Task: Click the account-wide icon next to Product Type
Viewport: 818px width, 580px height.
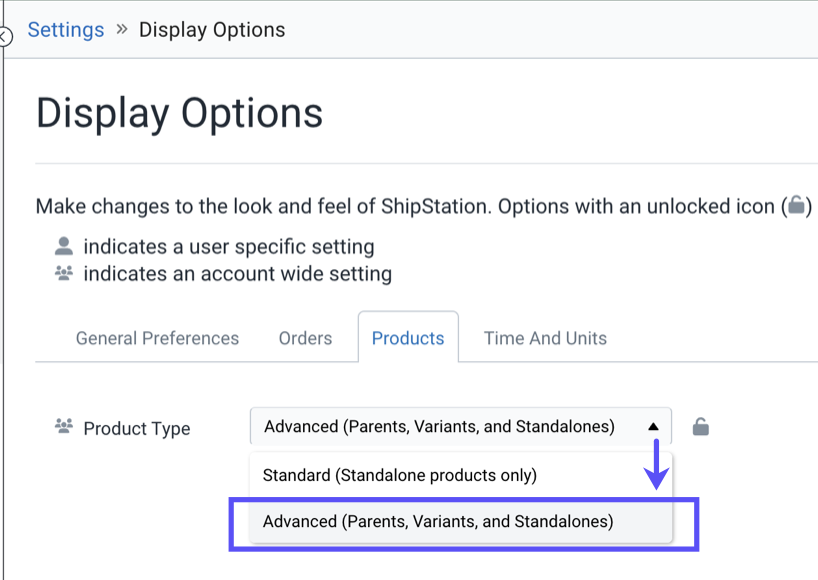Action: [64, 427]
